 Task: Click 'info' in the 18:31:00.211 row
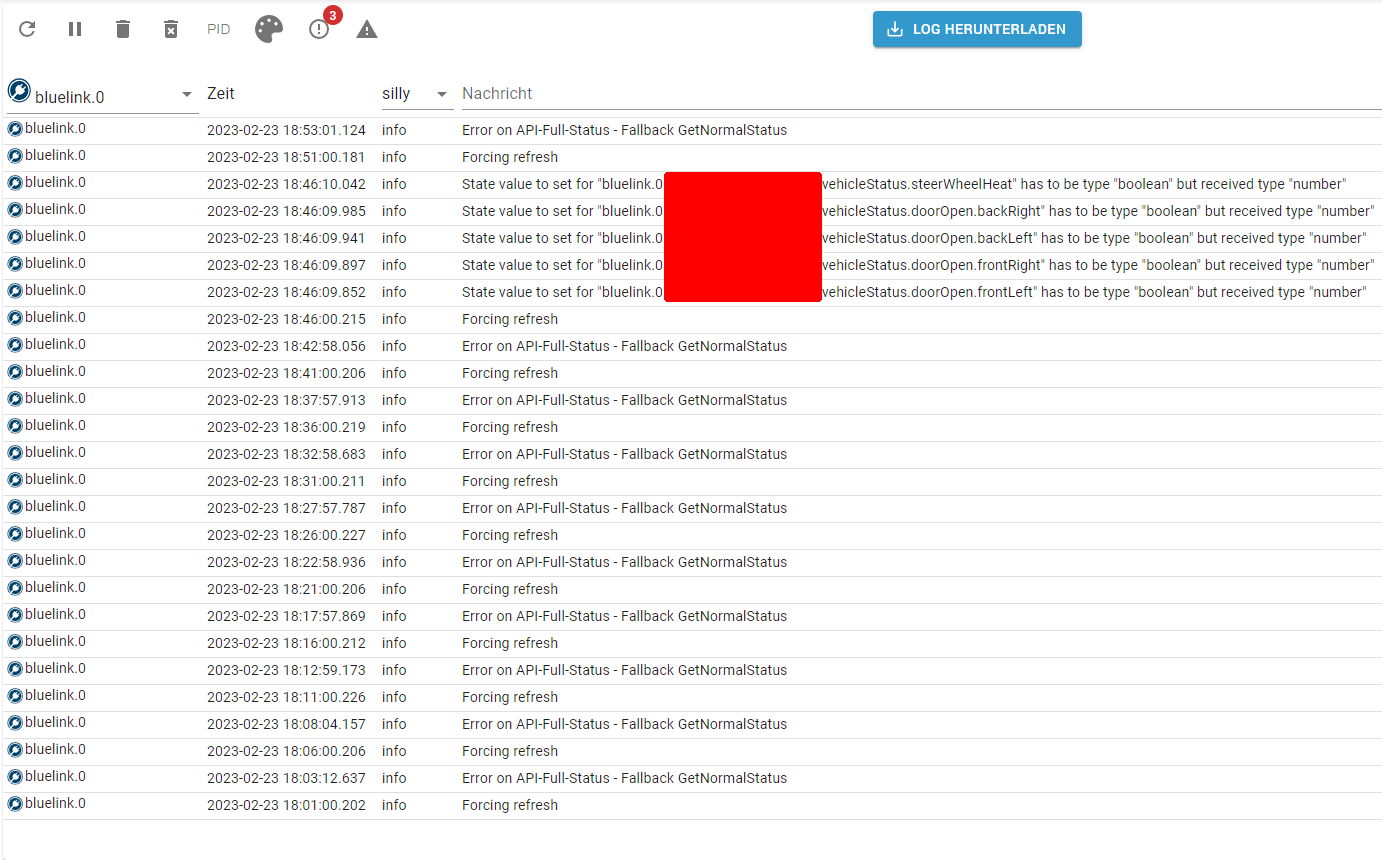tap(394, 481)
